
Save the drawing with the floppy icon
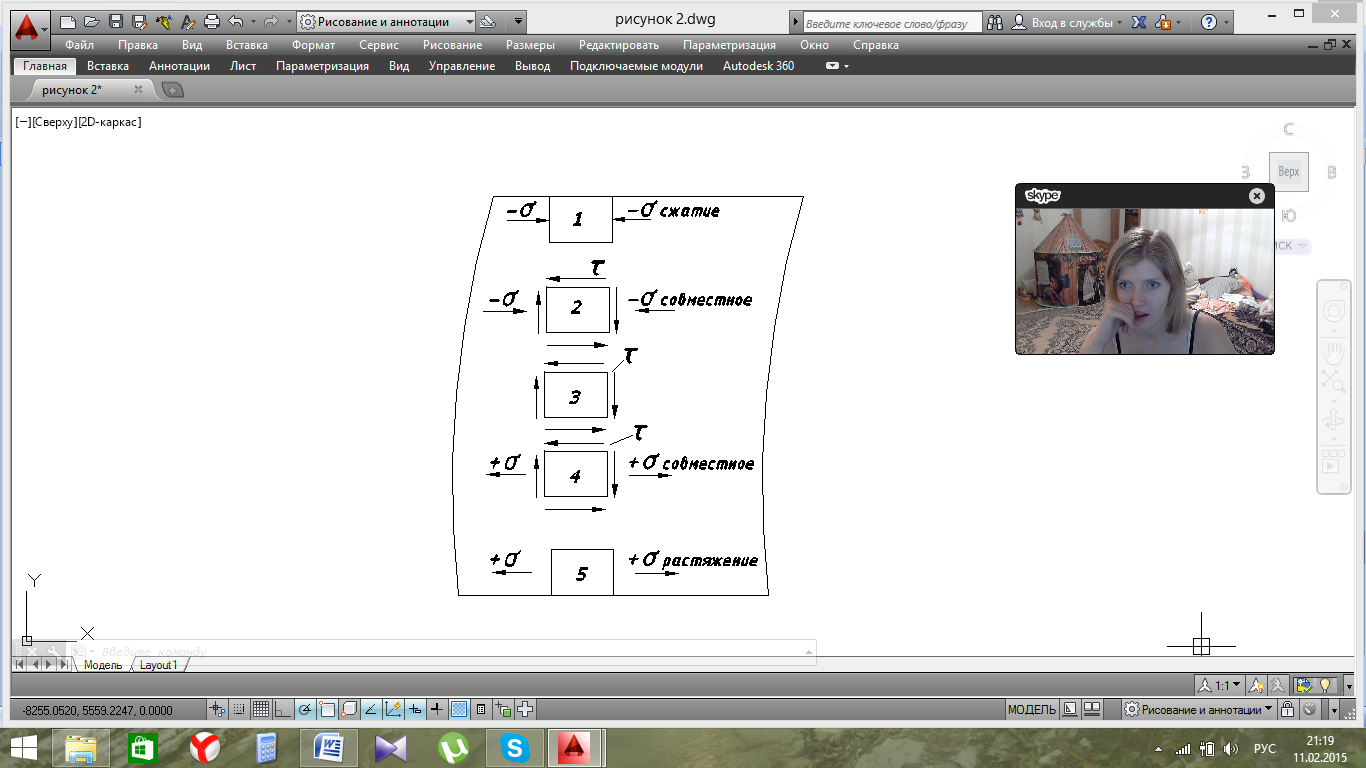point(116,21)
